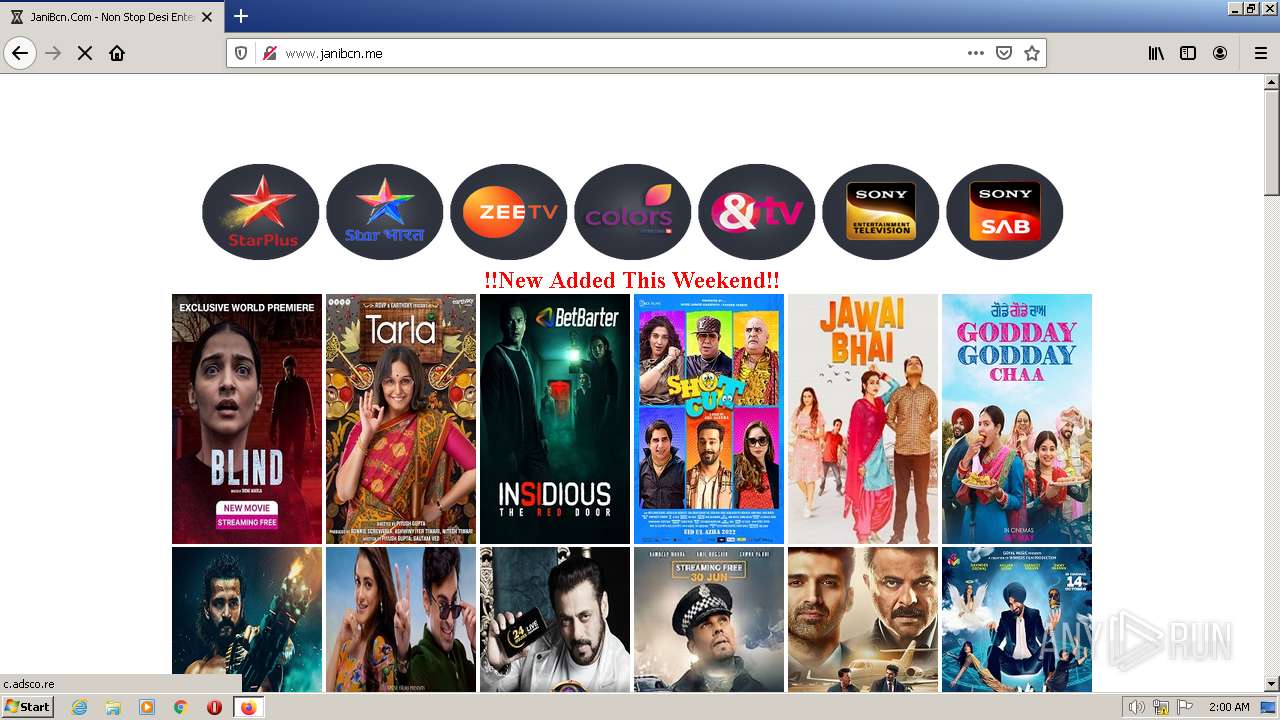Open the Streaming Free 30 Jun poster

coord(709,619)
